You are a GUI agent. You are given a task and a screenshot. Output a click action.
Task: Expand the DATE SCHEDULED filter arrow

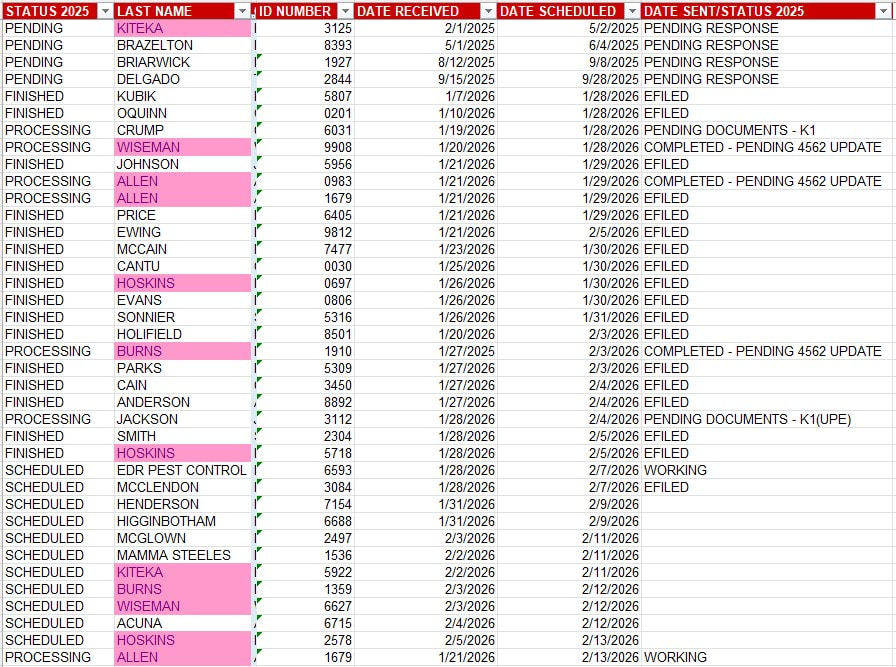click(x=630, y=11)
